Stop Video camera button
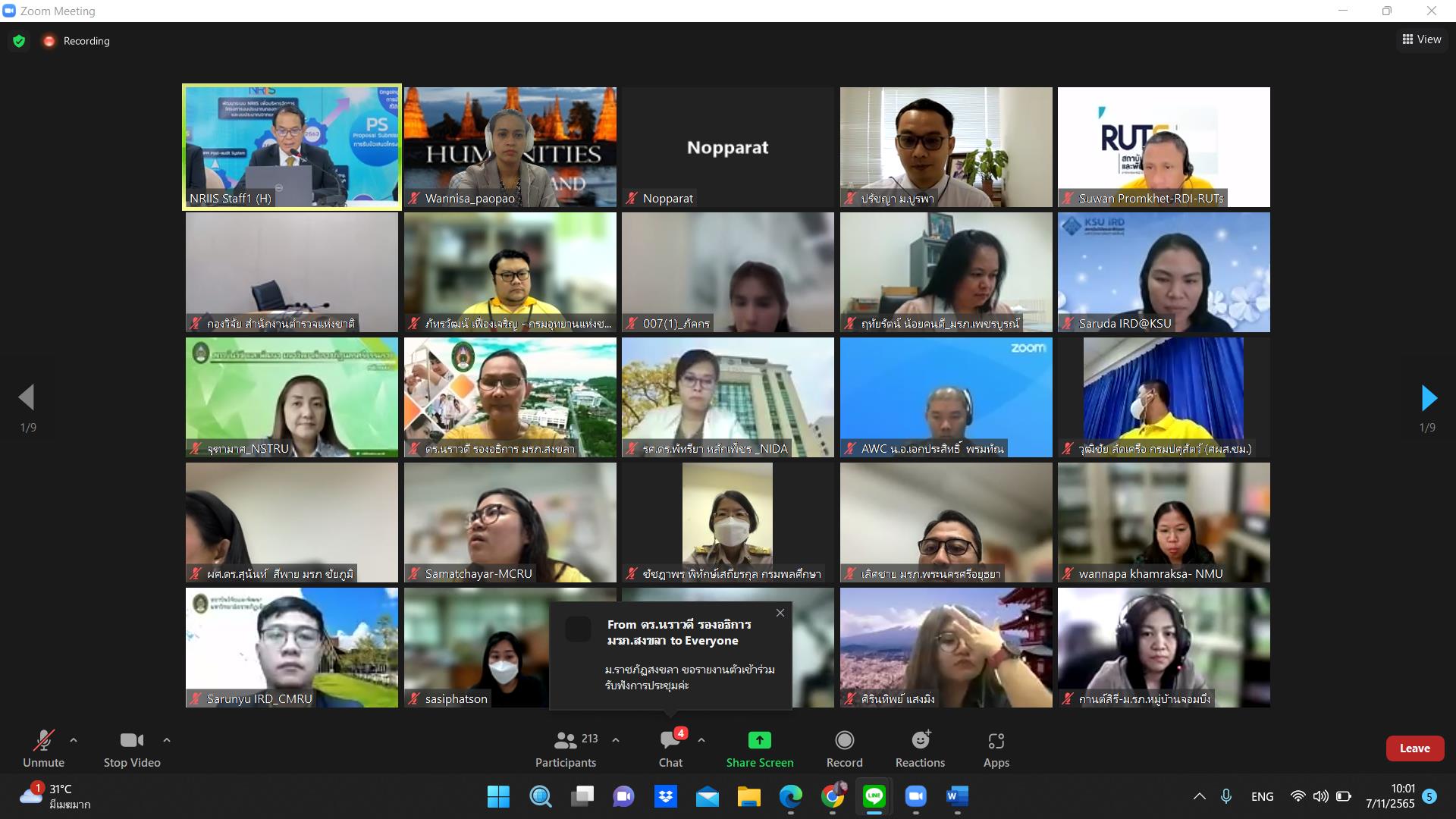Screen dimensions: 1456x819 tap(132, 748)
